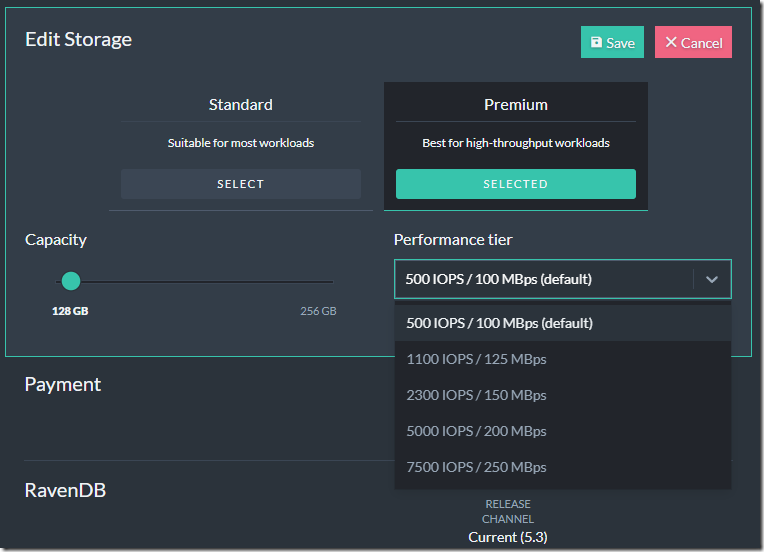Select 2300 IOPS / 150 MBps tier
Screen dimensions: 764x552
562,395
